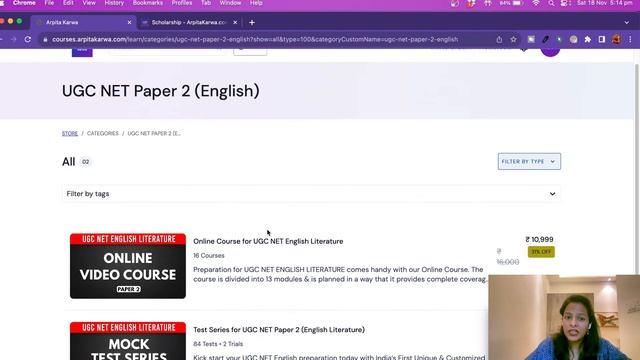Click the 31% OFF discount badge

(541, 252)
